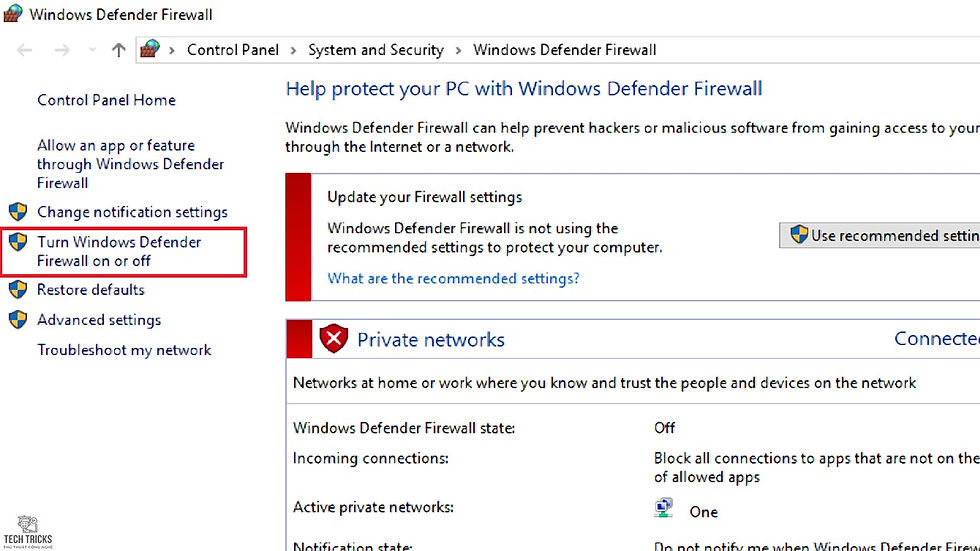
Task: Click the Forward navigation arrow
Action: pyautogui.click(x=62, y=50)
